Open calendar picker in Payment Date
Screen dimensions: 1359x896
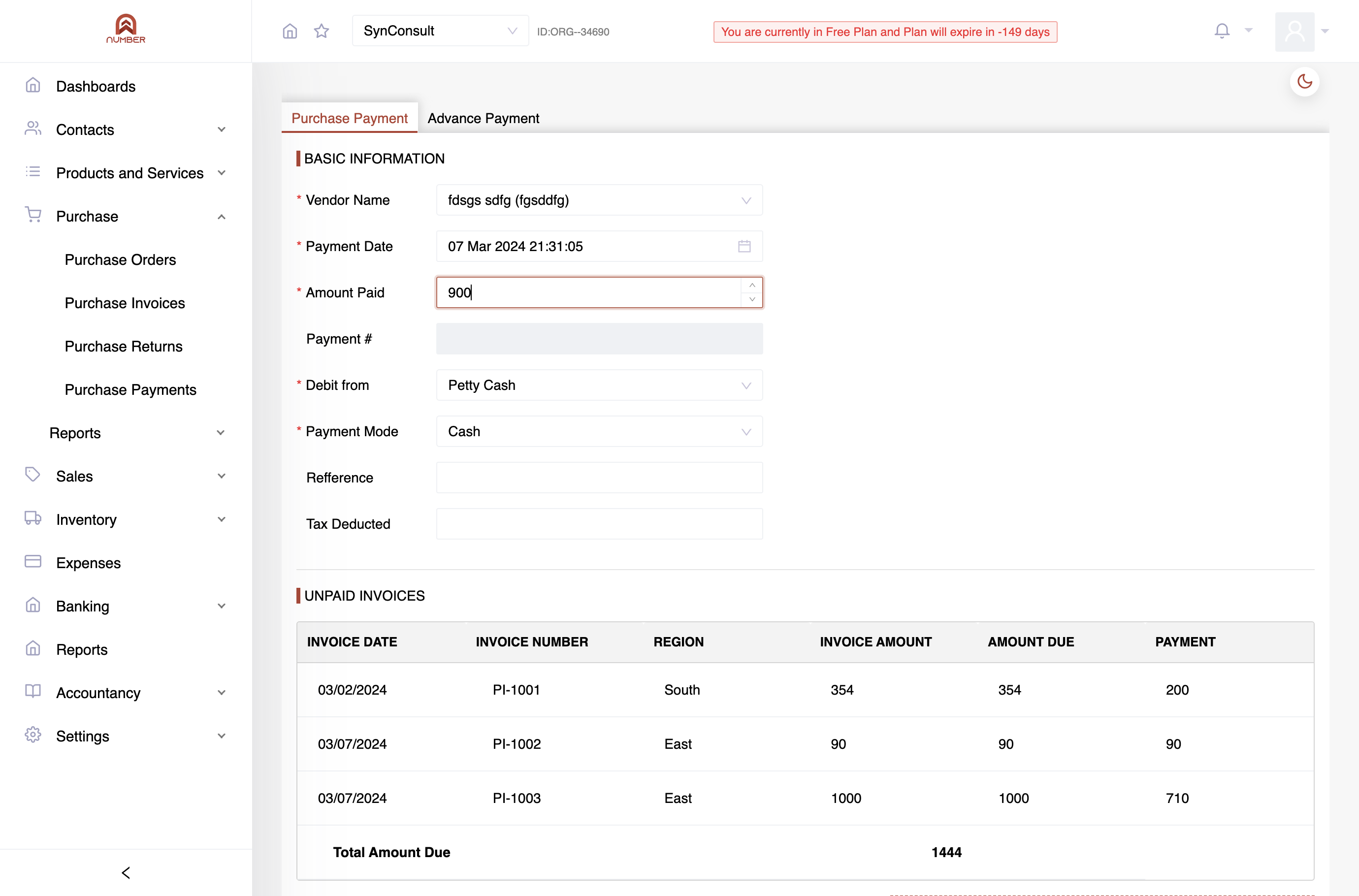point(744,246)
